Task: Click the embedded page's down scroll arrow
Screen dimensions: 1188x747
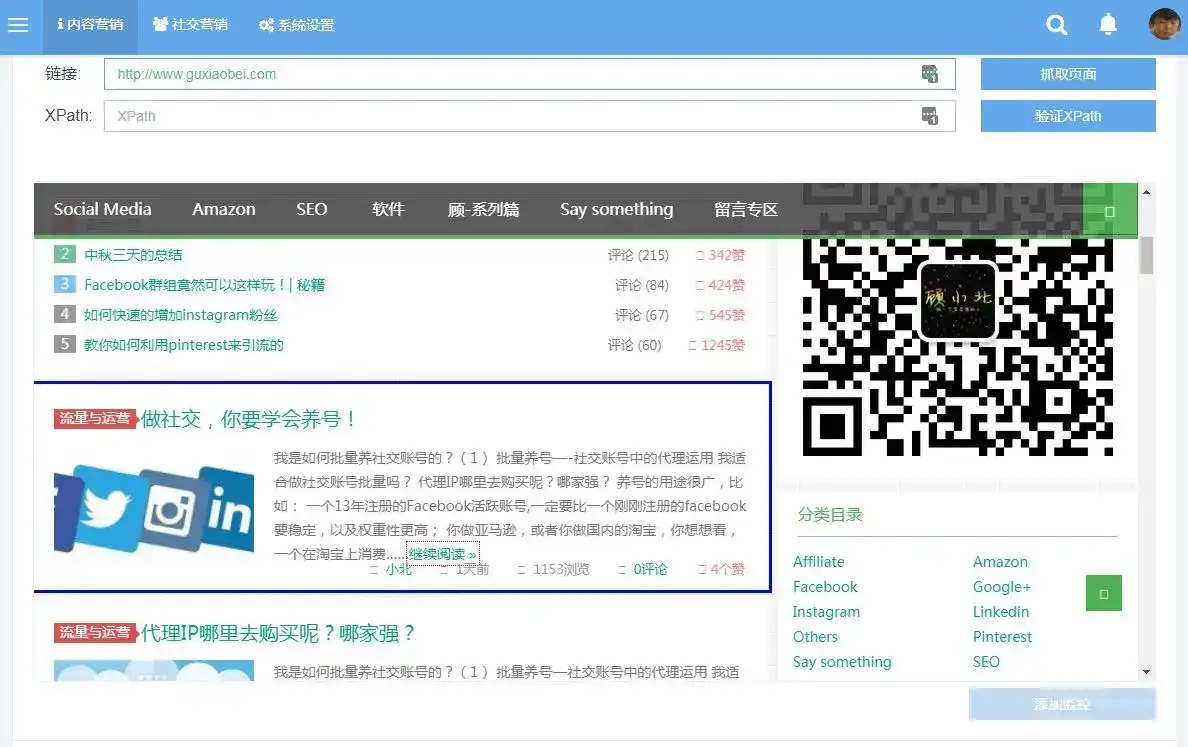Action: [1146, 672]
